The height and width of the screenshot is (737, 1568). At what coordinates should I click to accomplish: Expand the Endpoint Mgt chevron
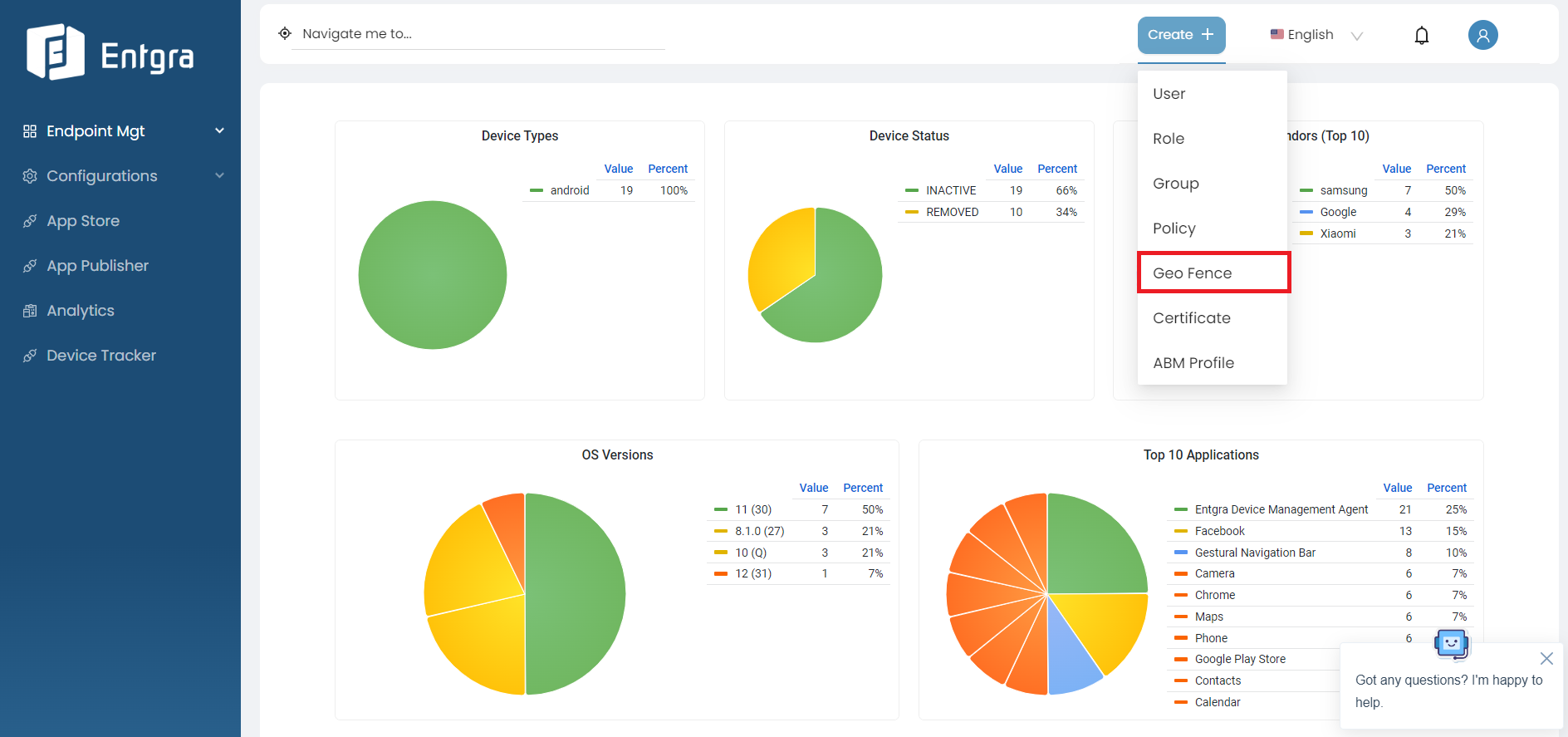pyautogui.click(x=219, y=131)
